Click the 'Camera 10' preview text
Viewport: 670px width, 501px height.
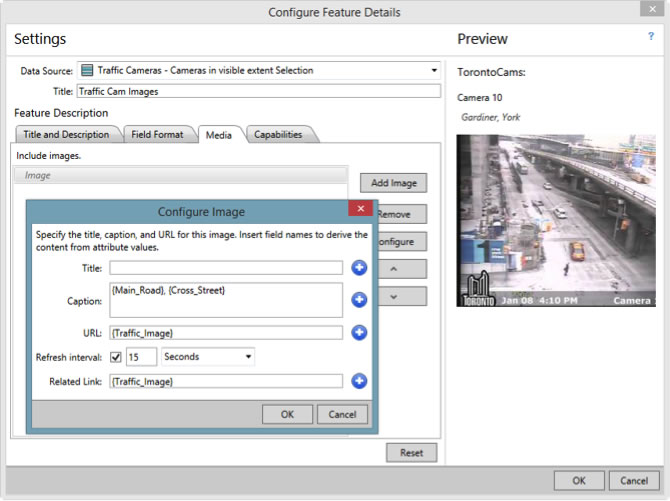[479, 97]
